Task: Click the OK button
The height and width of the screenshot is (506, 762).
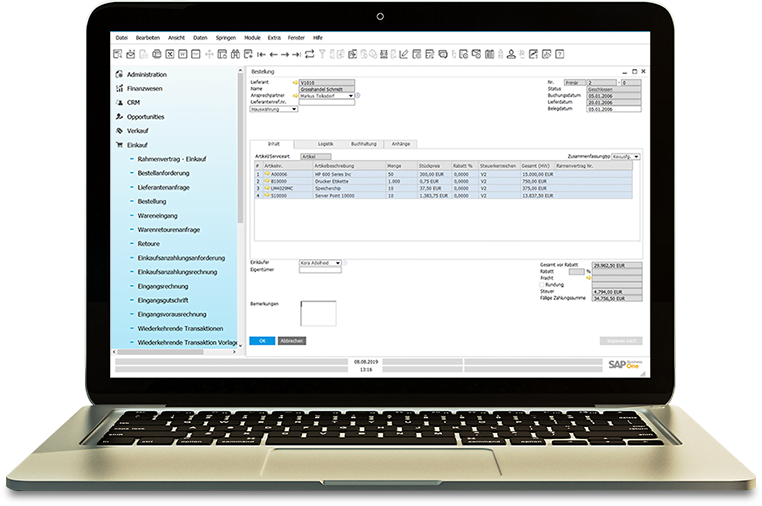Action: point(262,341)
